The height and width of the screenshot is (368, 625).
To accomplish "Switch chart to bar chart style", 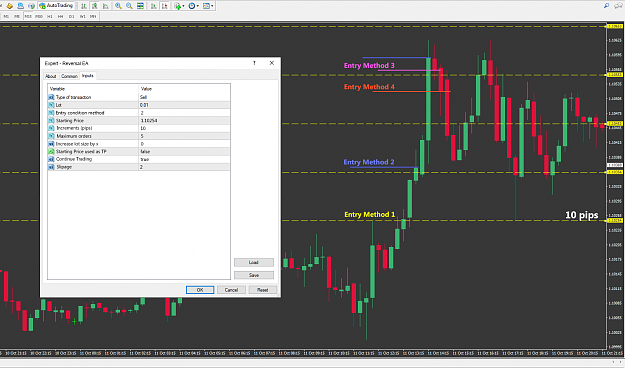I will (84, 6).
